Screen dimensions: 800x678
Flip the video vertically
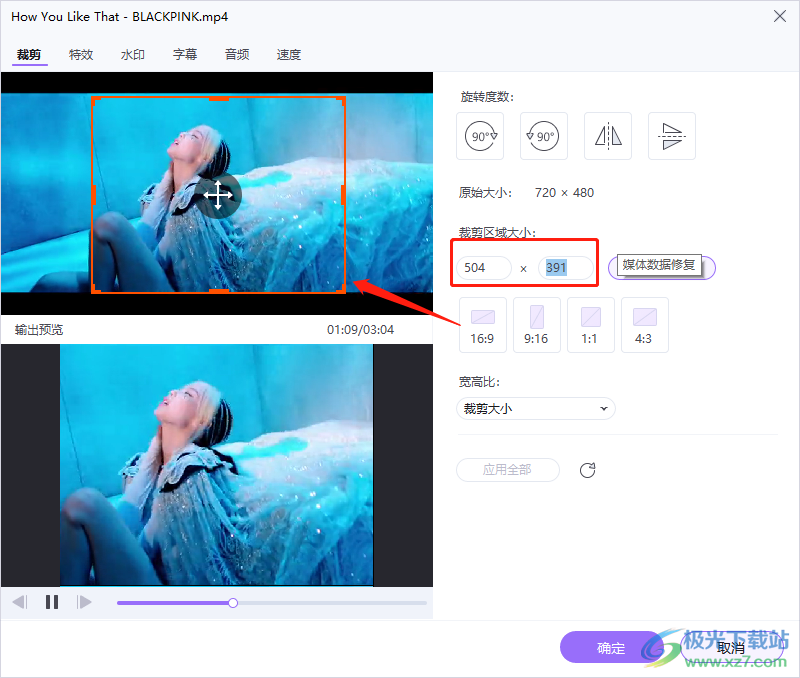pyautogui.click(x=671, y=136)
